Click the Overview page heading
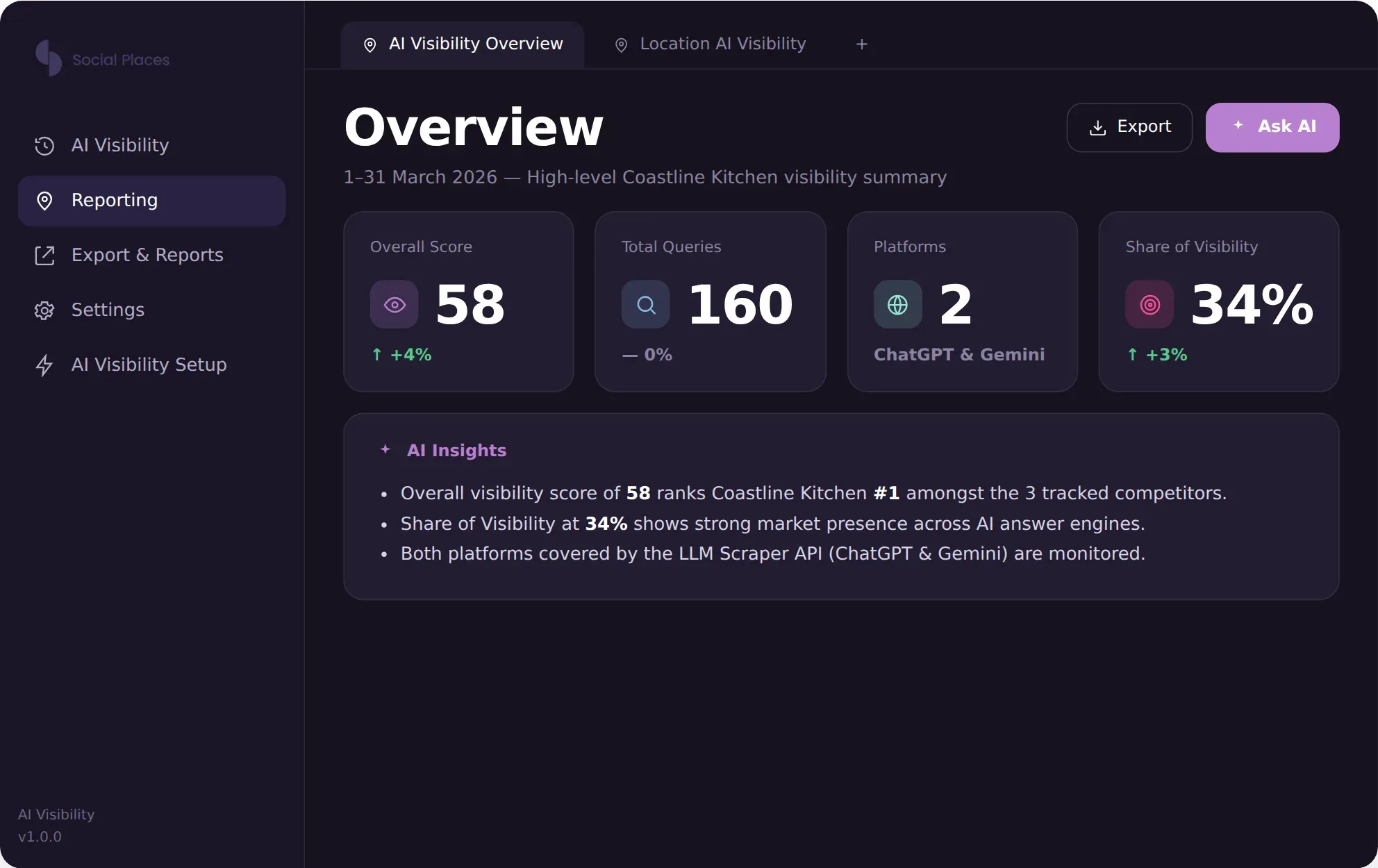Screen dimensions: 1378x868 click(474, 127)
